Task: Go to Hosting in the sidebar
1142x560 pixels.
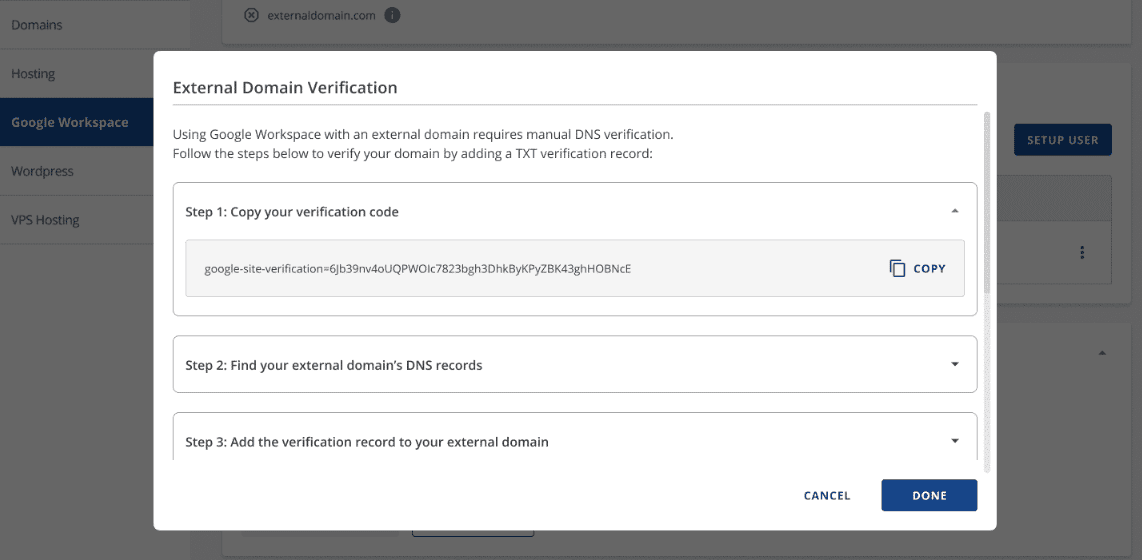Action: pos(33,74)
